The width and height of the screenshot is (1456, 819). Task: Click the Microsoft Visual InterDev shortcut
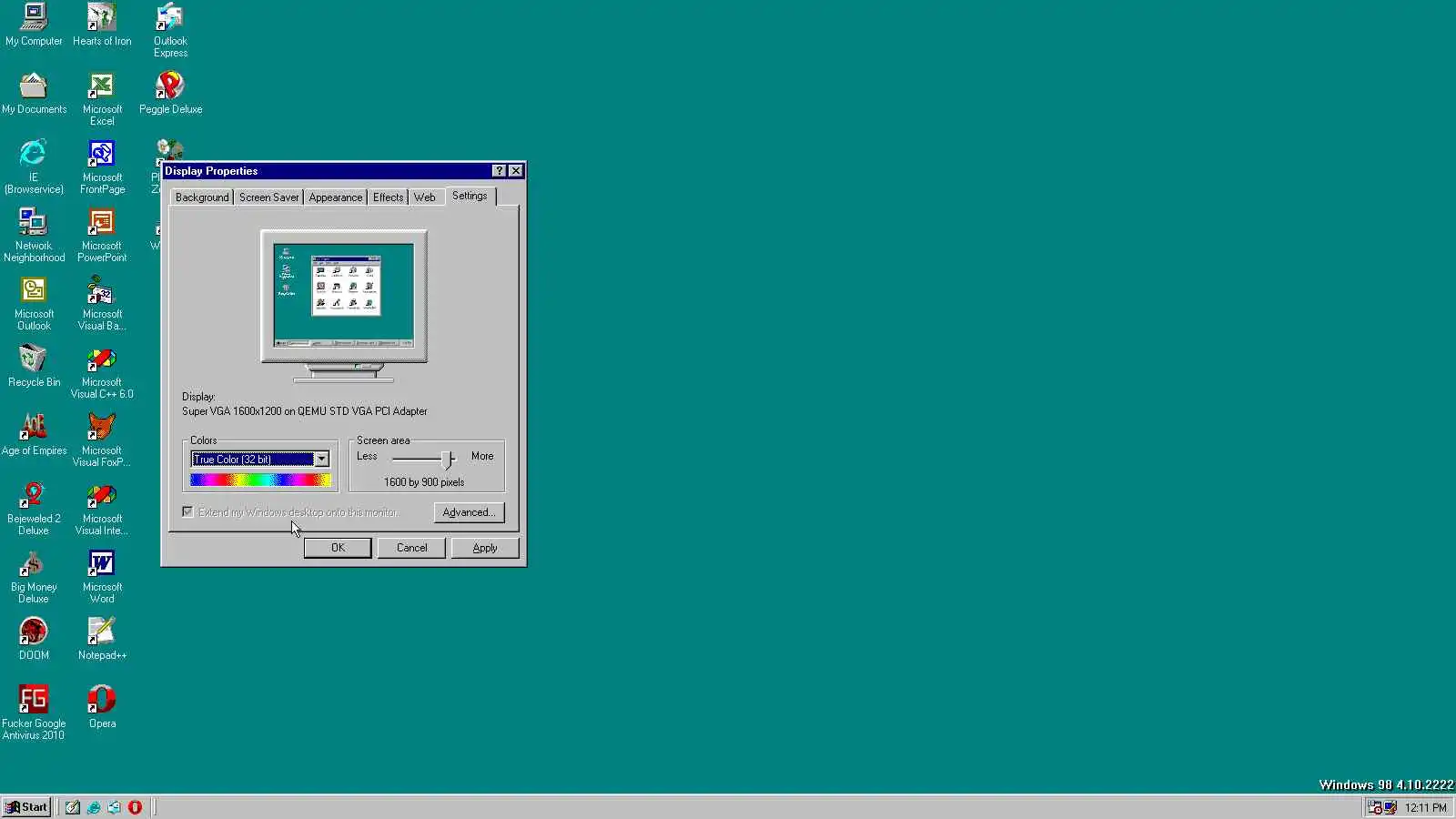(102, 508)
